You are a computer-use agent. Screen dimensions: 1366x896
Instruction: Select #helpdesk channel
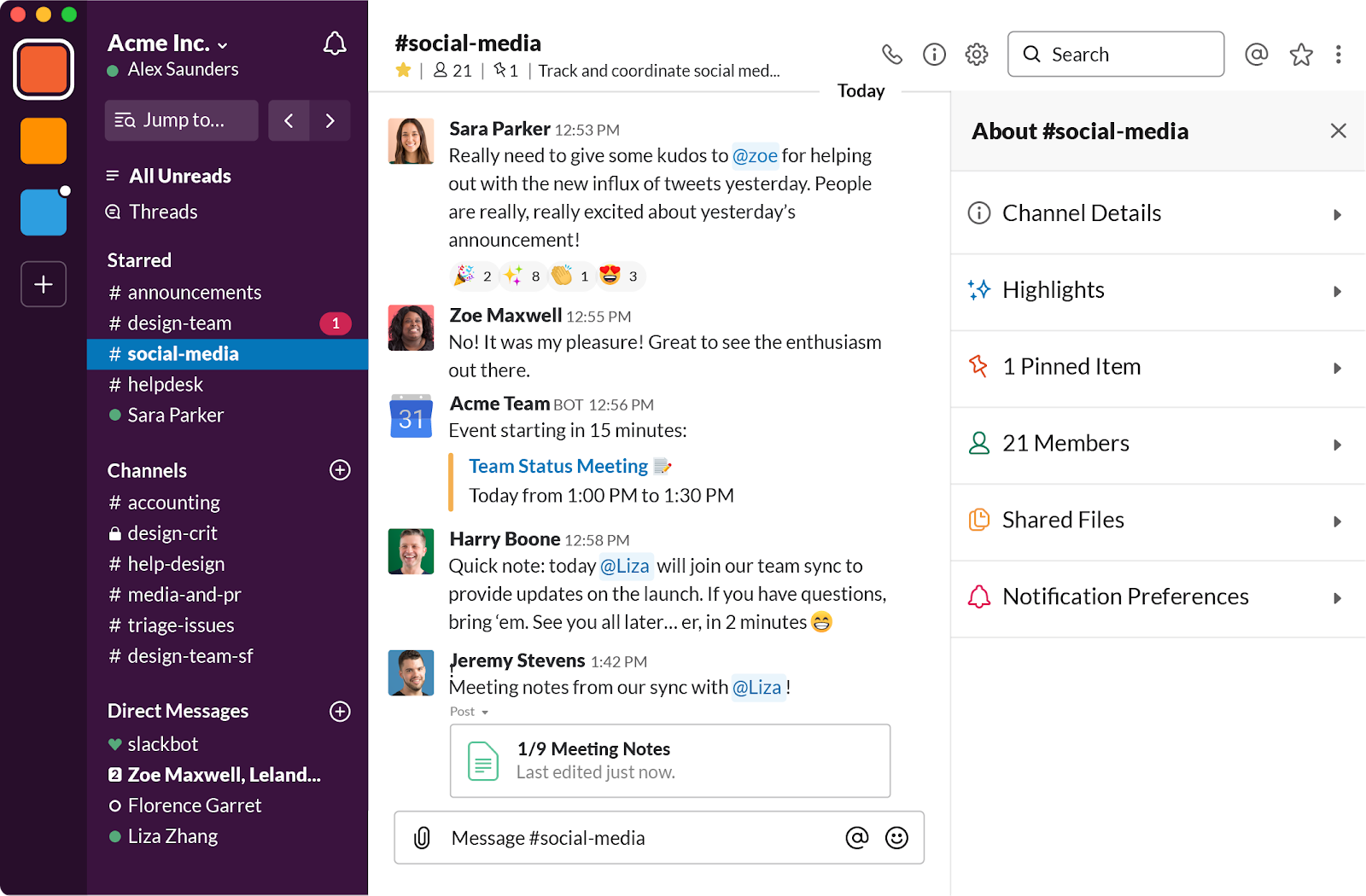tap(227, 385)
